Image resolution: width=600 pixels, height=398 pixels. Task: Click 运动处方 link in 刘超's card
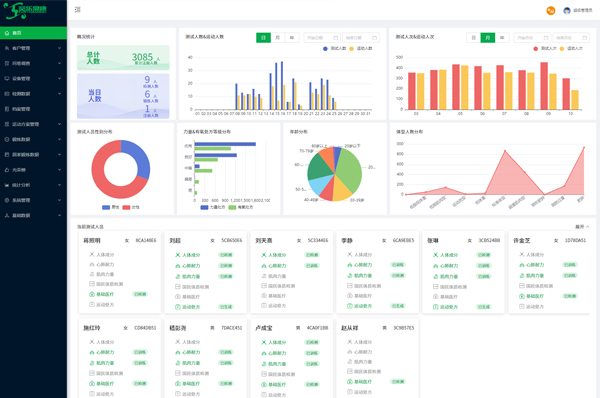(x=191, y=307)
